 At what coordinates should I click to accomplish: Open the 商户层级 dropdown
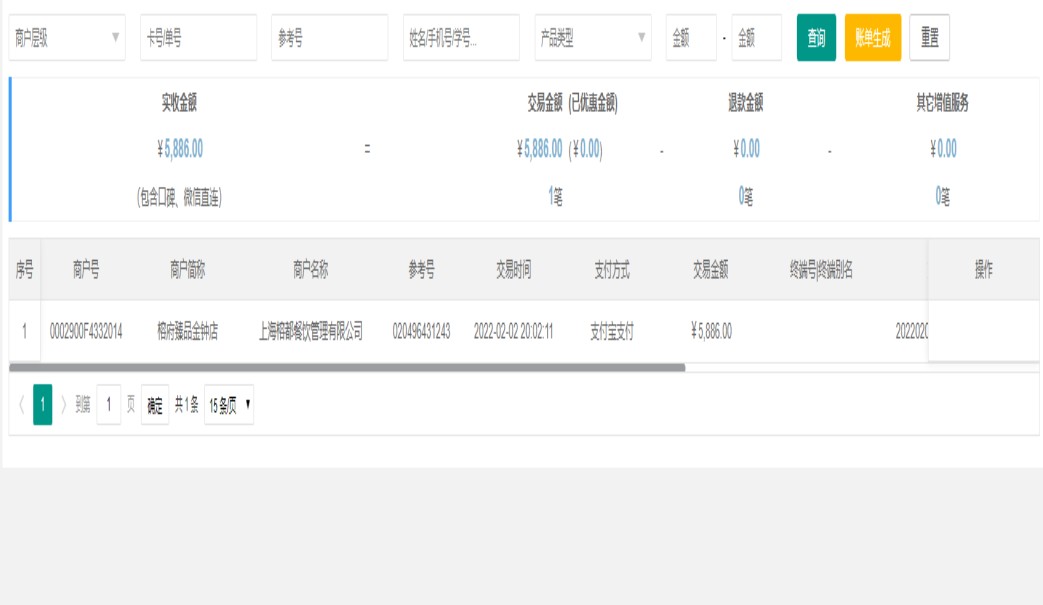(x=67, y=38)
